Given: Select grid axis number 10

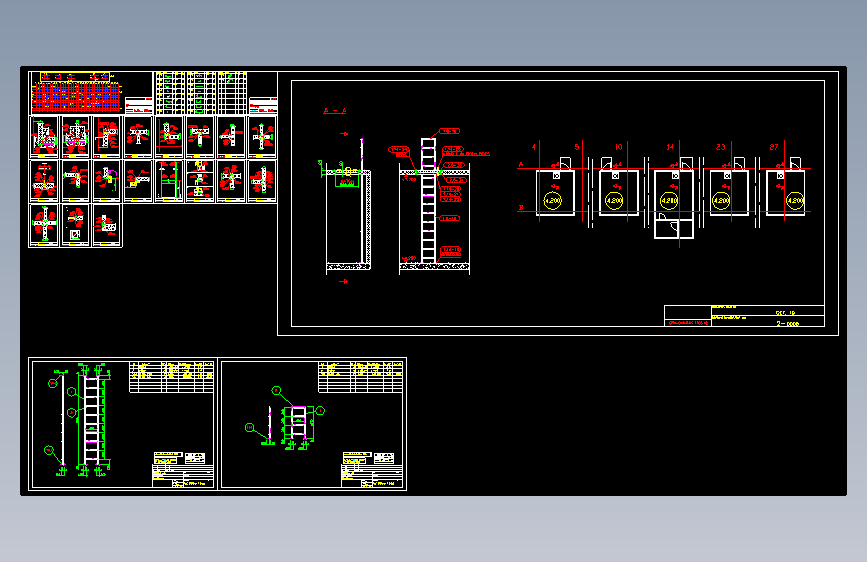Looking at the screenshot, I should coord(619,147).
